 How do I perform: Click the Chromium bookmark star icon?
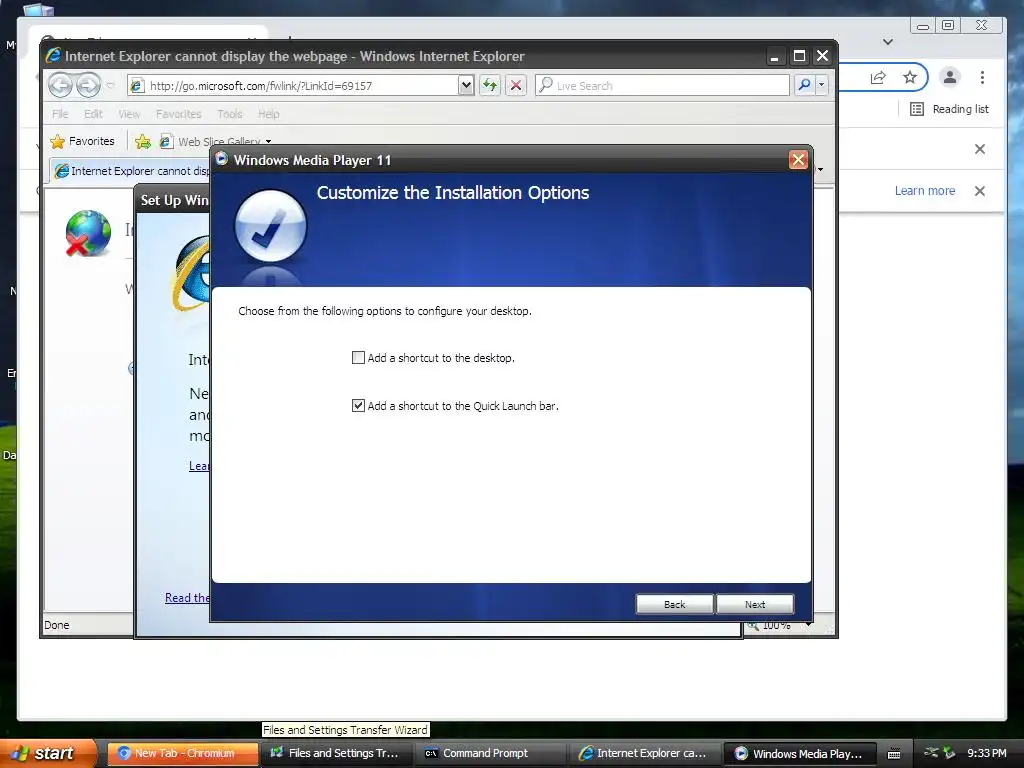[x=910, y=78]
